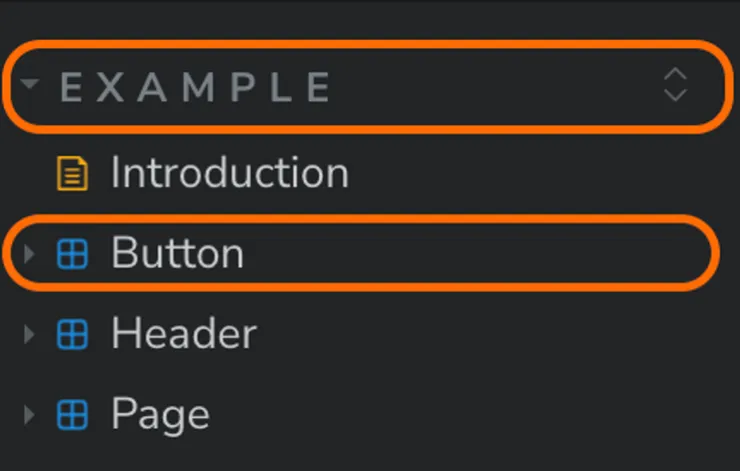Click the EXAMPLE section title text
This screenshot has width=740, height=471.
195,88
